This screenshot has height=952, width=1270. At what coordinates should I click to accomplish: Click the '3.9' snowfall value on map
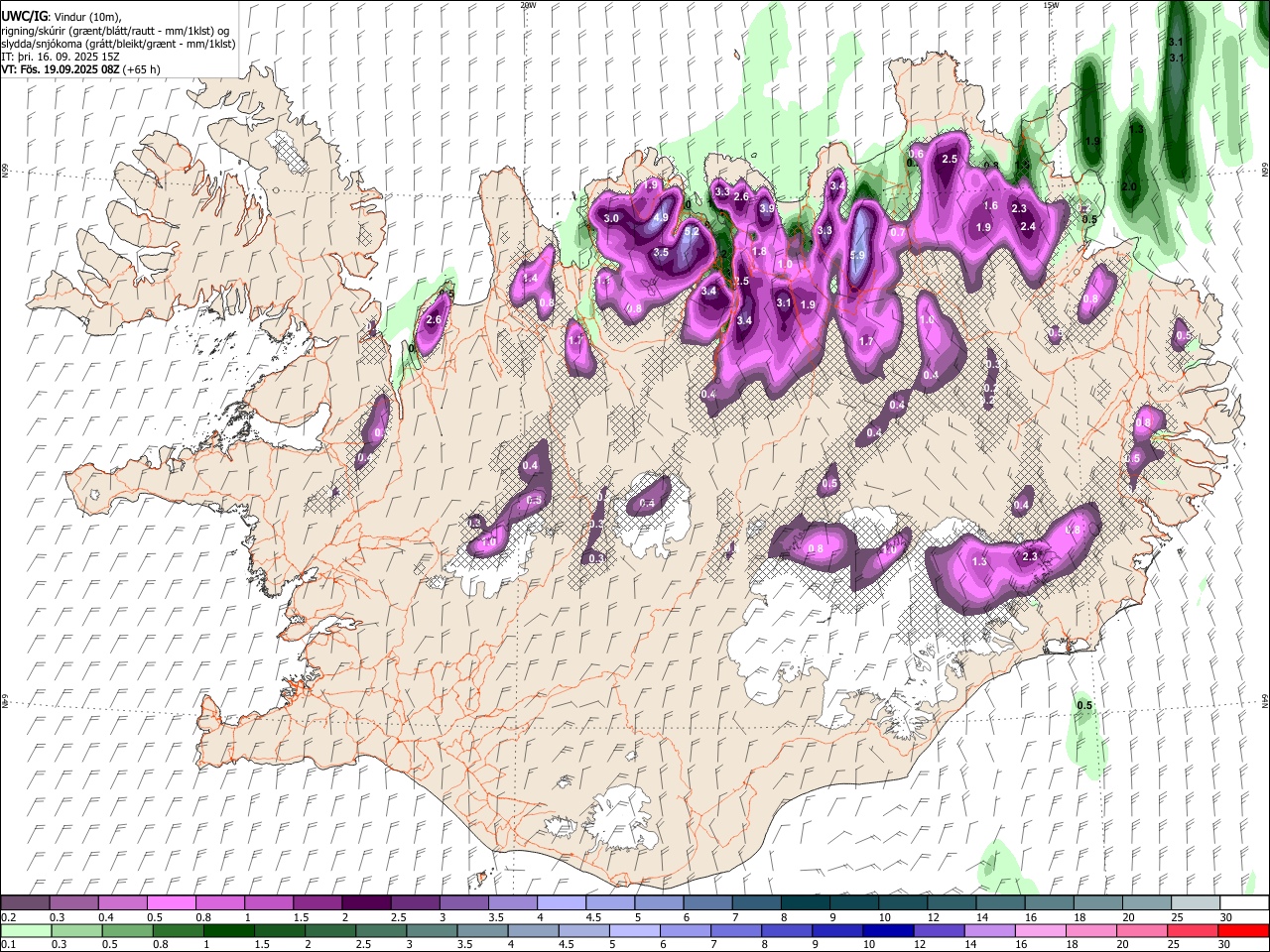767,208
